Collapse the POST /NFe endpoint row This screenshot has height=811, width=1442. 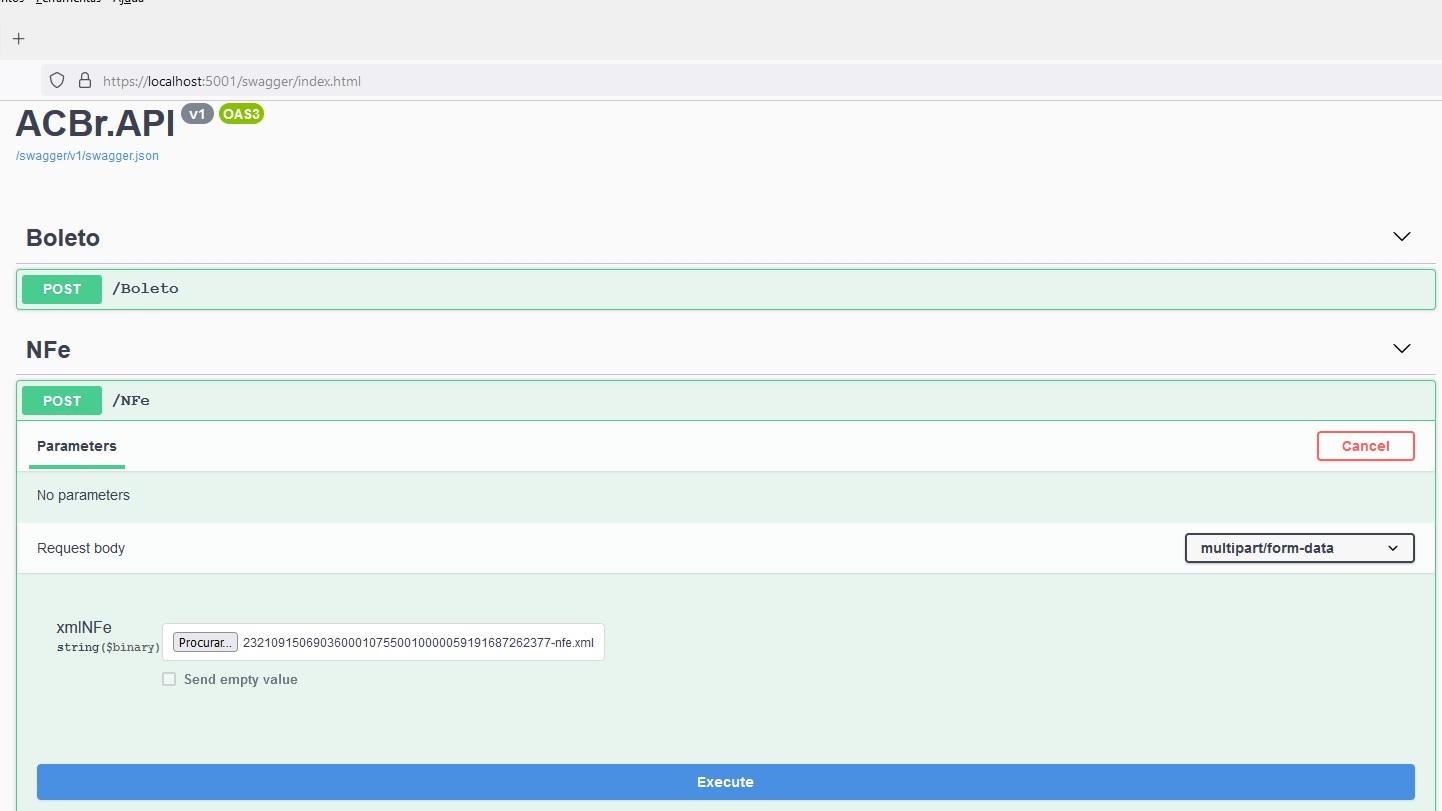(726, 401)
